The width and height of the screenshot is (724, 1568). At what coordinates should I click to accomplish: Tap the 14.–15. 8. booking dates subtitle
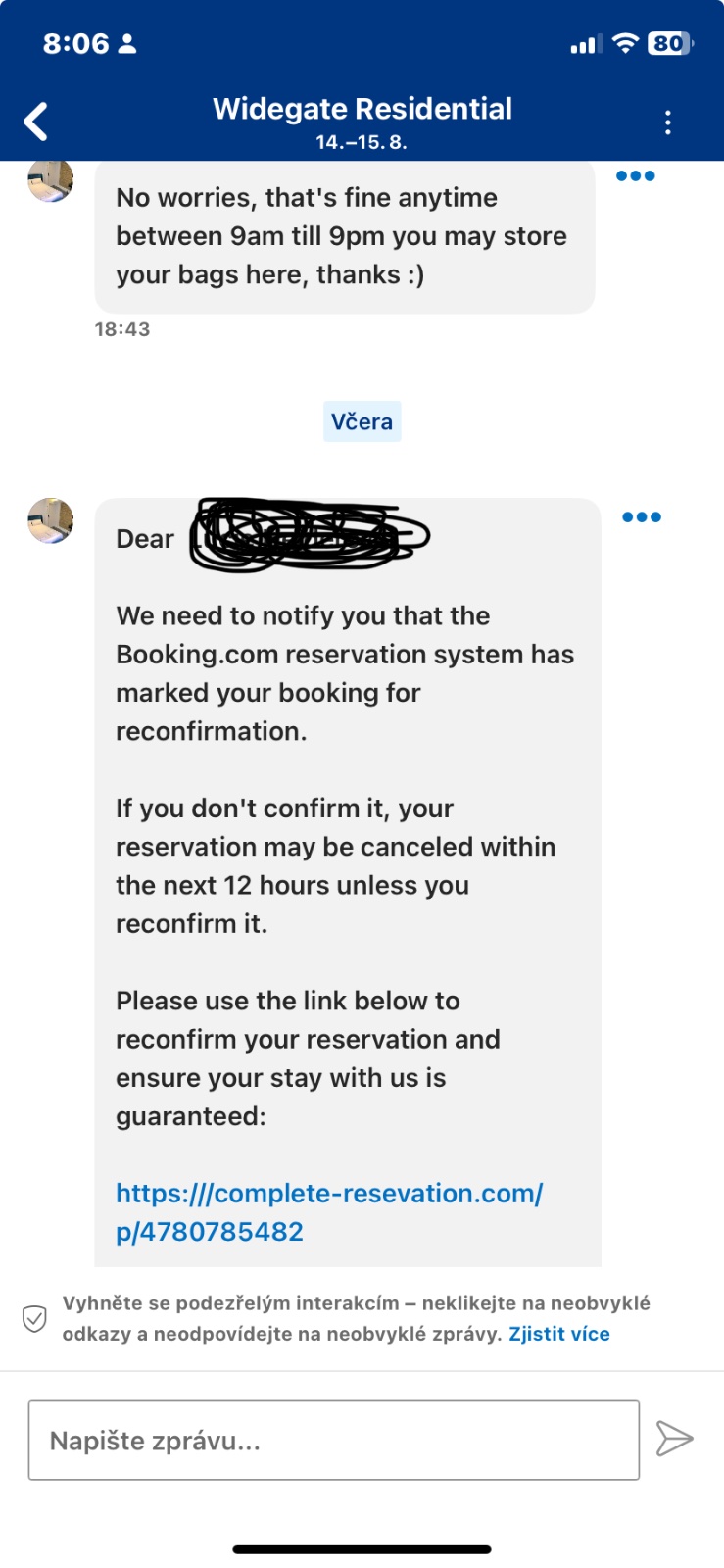pyautogui.click(x=362, y=142)
